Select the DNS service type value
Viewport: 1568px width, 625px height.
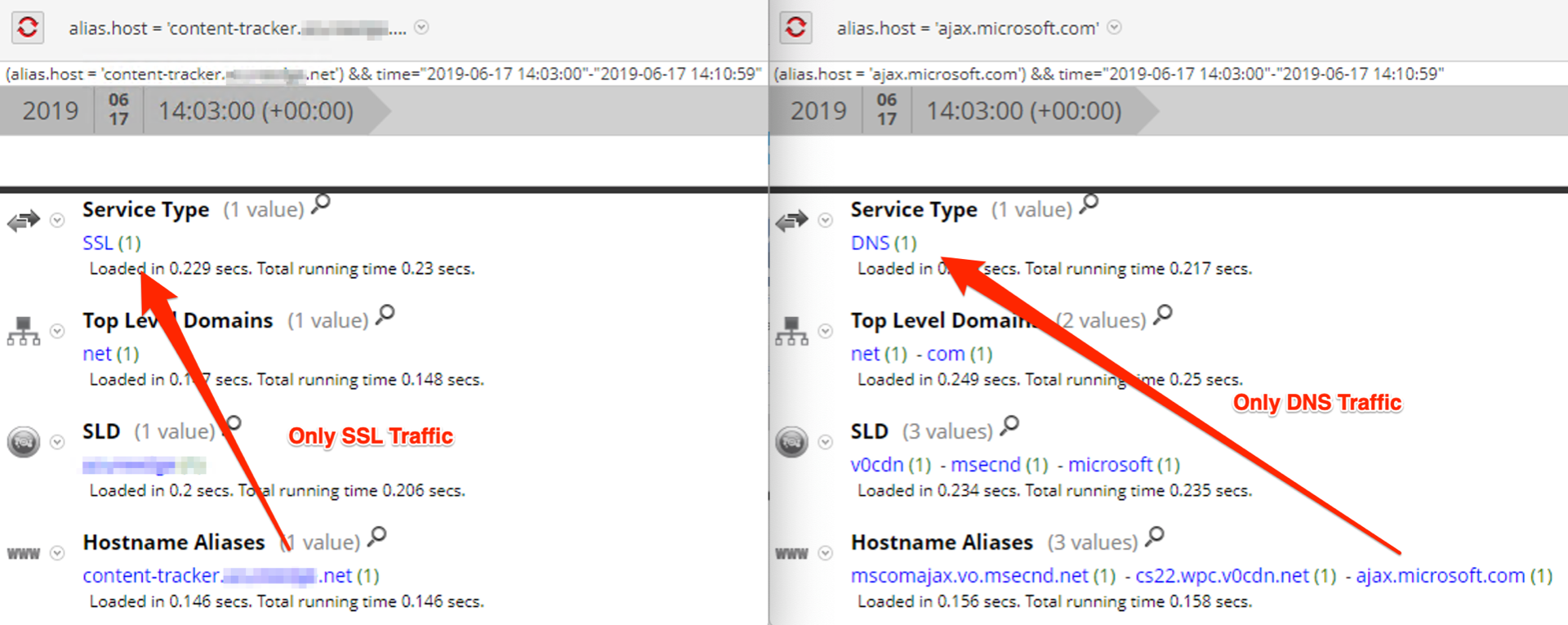[870, 243]
